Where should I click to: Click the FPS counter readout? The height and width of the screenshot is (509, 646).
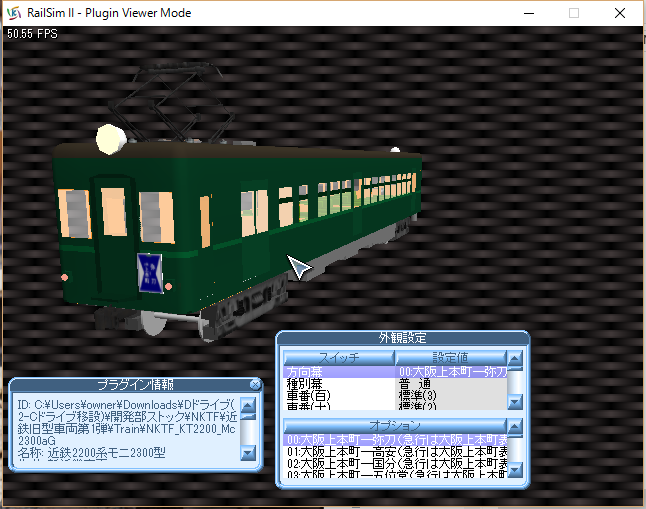coord(32,34)
